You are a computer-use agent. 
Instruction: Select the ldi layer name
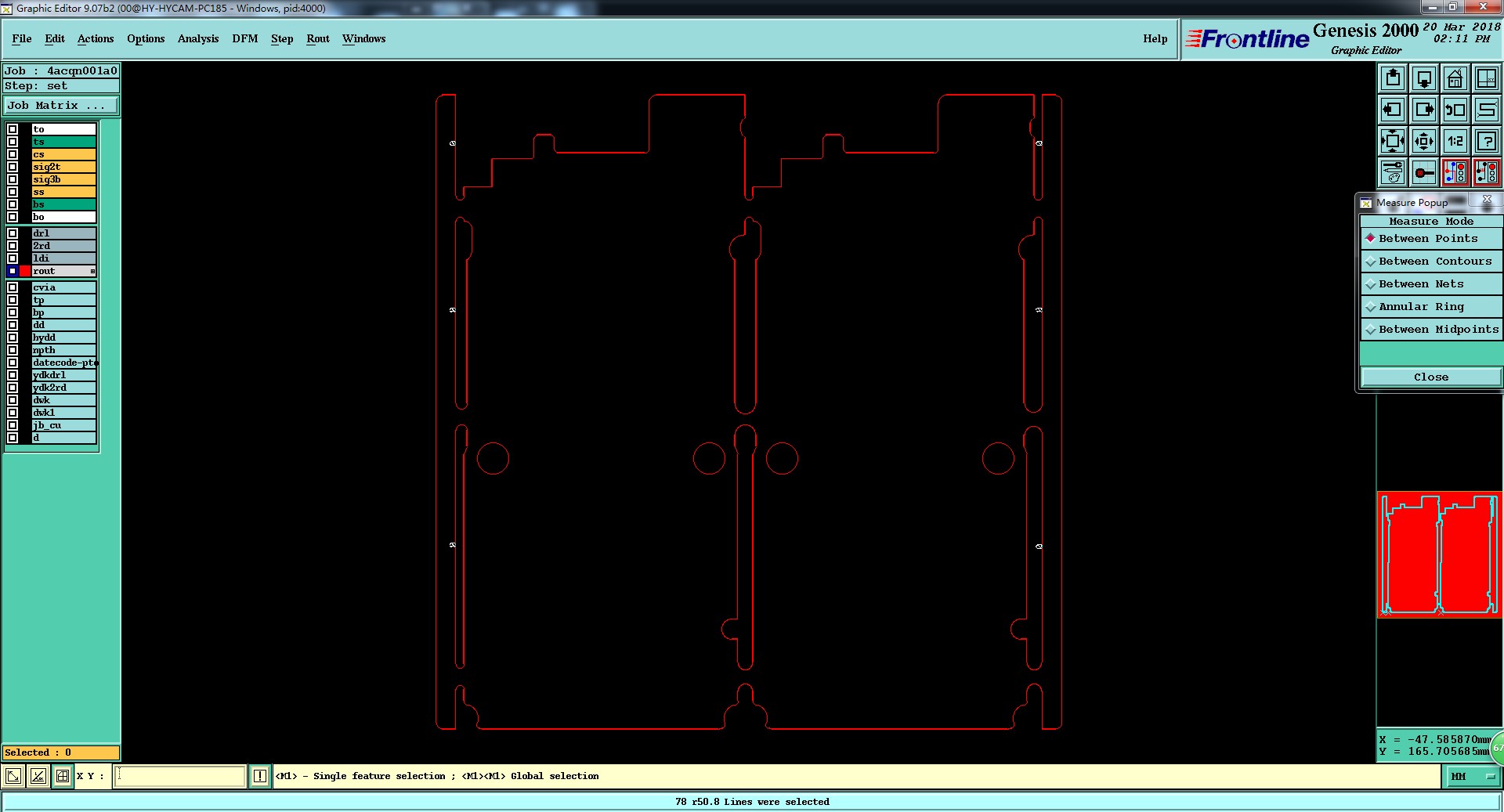pos(63,258)
